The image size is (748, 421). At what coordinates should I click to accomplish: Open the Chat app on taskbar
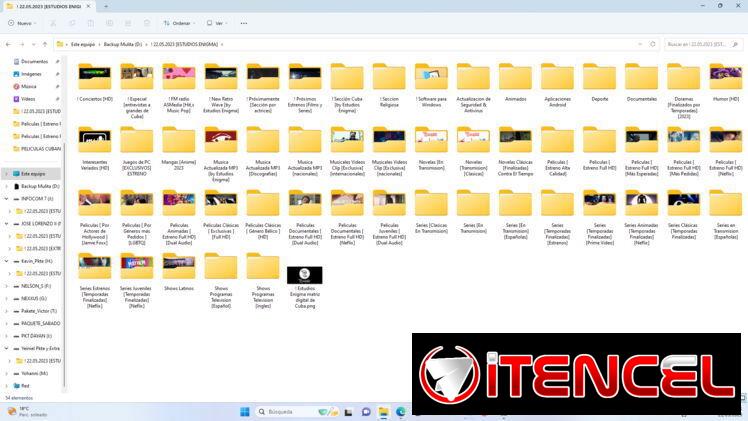click(x=366, y=412)
